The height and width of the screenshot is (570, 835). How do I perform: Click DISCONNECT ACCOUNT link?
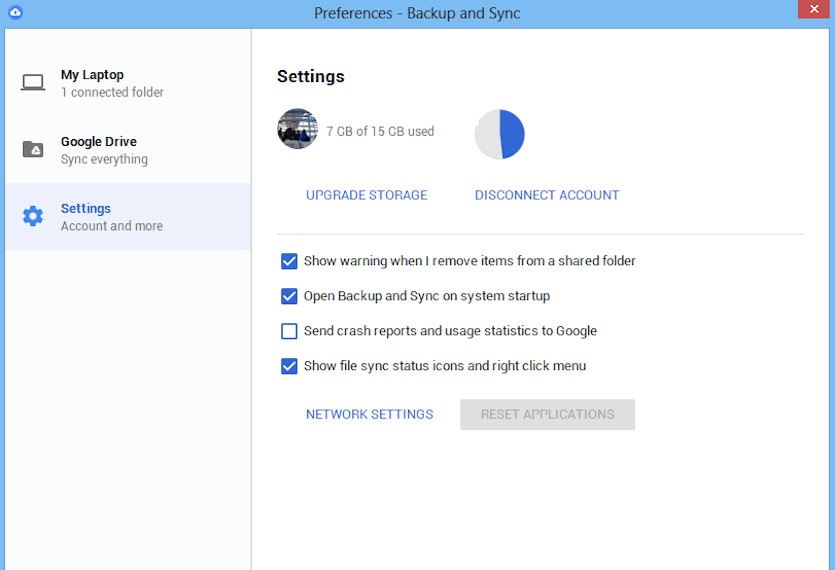[547, 195]
